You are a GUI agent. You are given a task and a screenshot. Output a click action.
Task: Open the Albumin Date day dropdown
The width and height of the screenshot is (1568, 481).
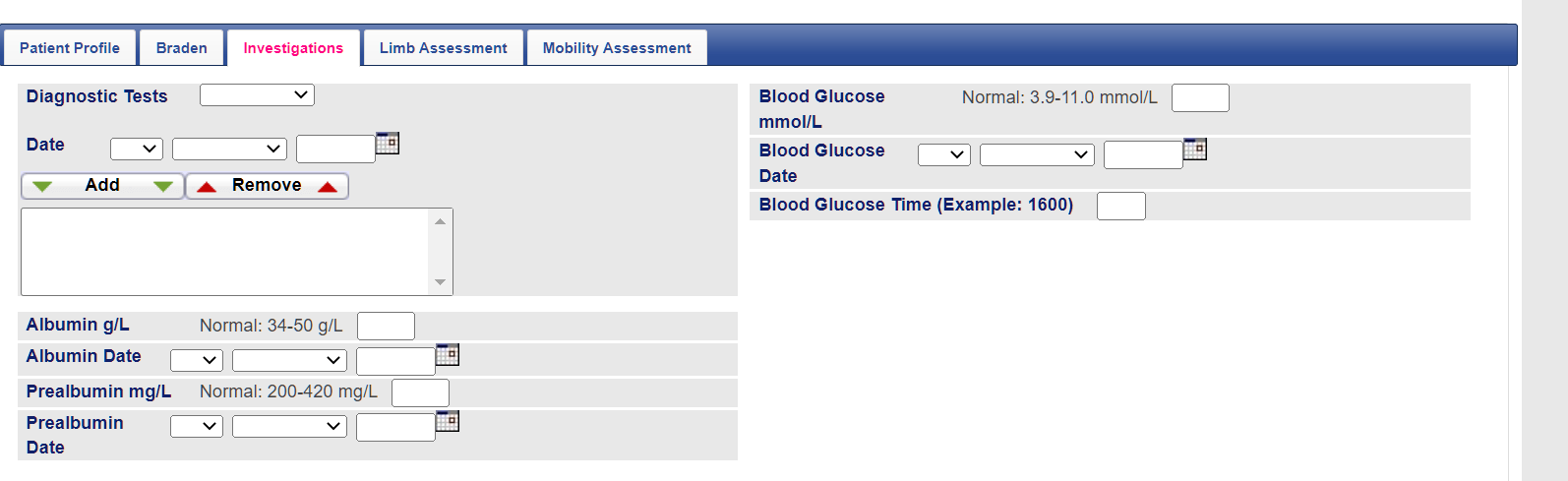[197, 360]
